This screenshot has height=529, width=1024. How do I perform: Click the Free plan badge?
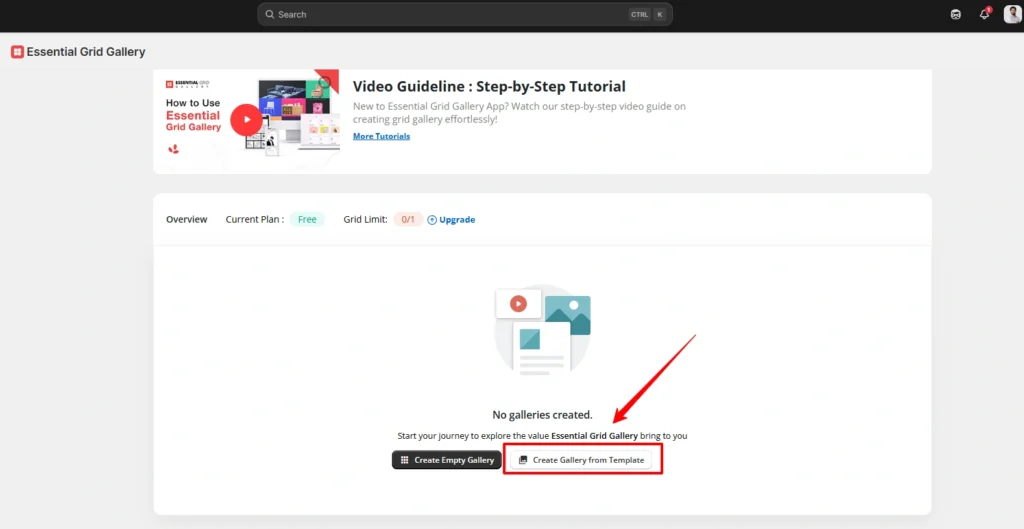(307, 219)
